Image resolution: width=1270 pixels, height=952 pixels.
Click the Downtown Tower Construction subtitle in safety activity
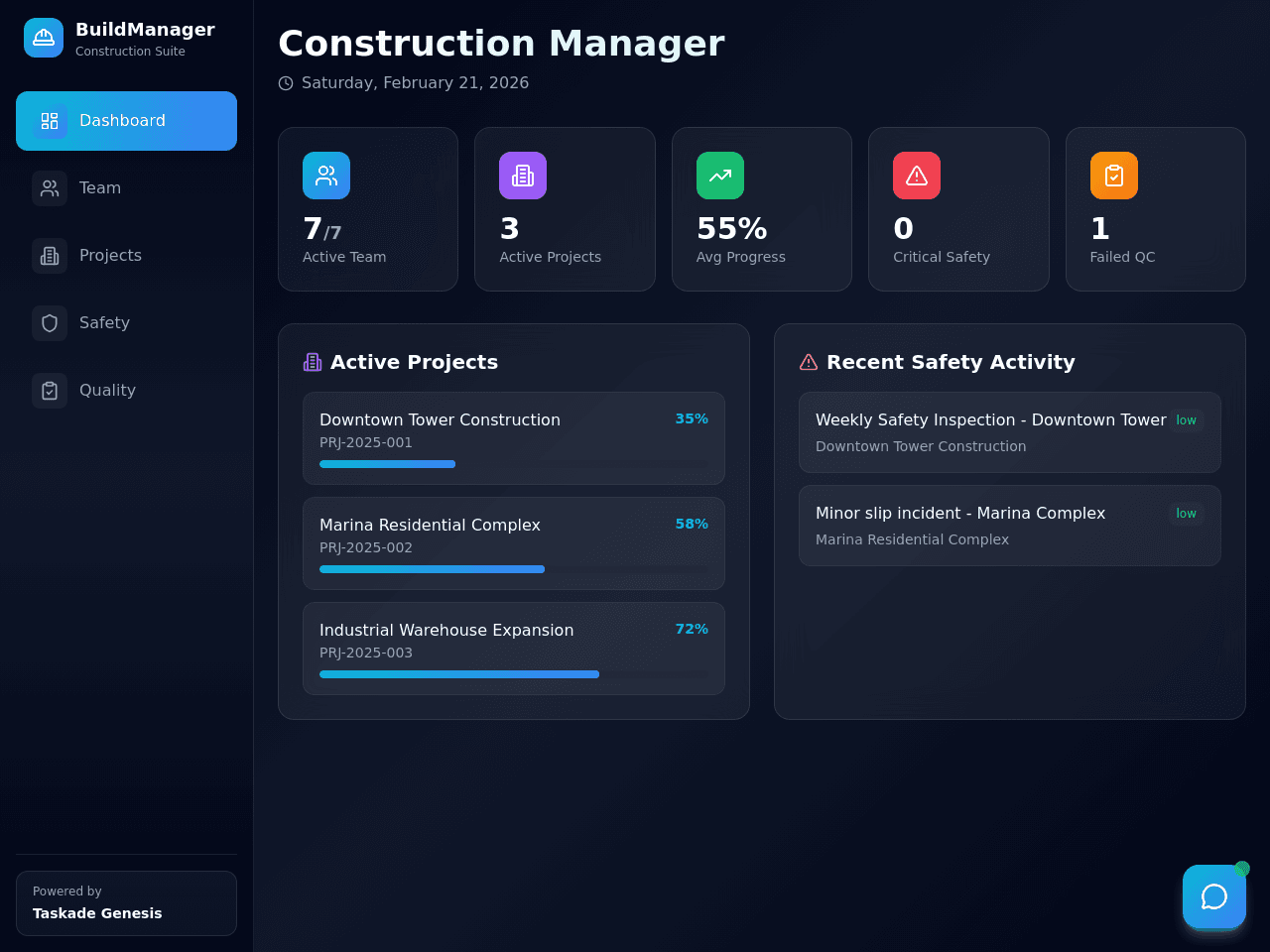pyautogui.click(x=921, y=447)
